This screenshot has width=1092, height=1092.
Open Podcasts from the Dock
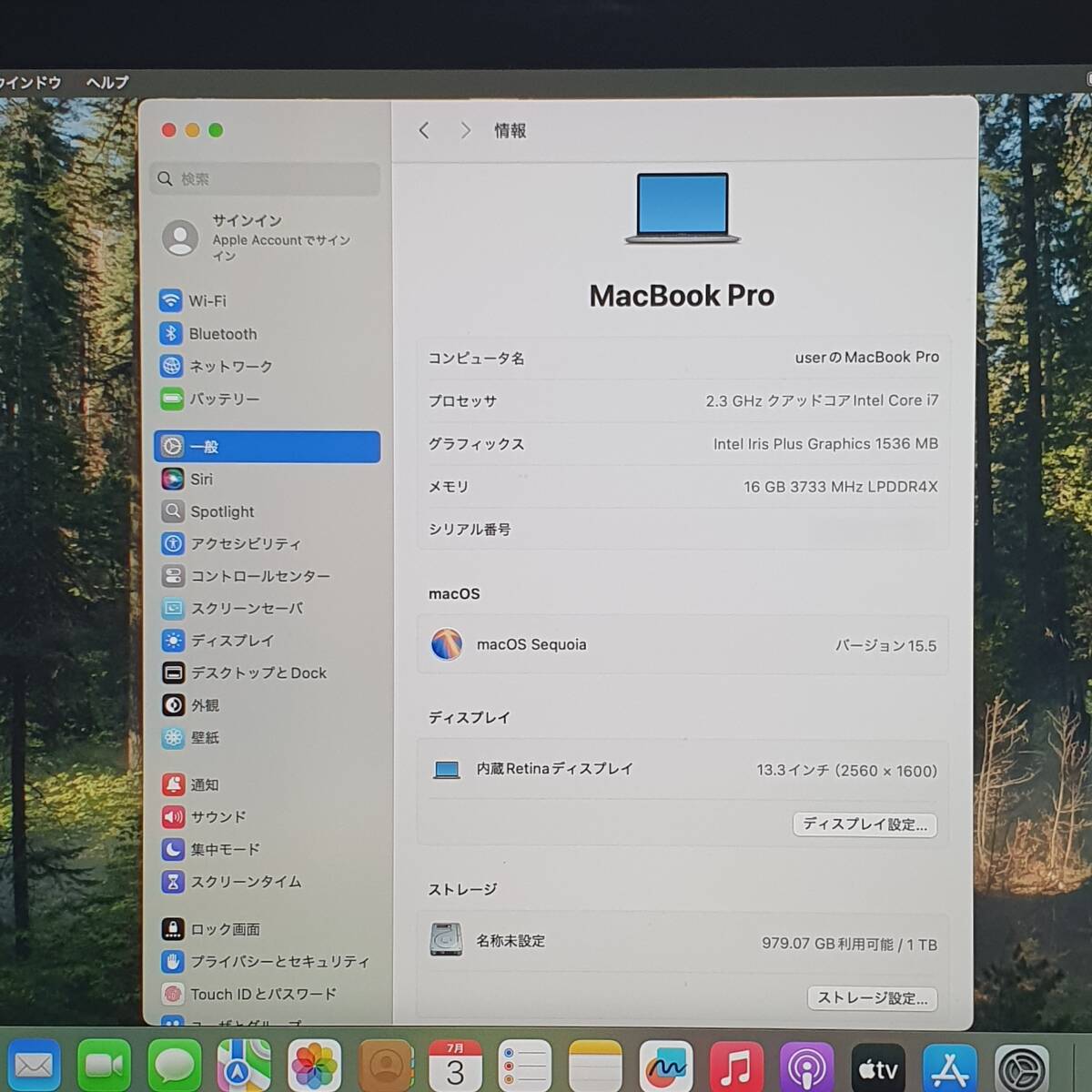click(x=806, y=1066)
